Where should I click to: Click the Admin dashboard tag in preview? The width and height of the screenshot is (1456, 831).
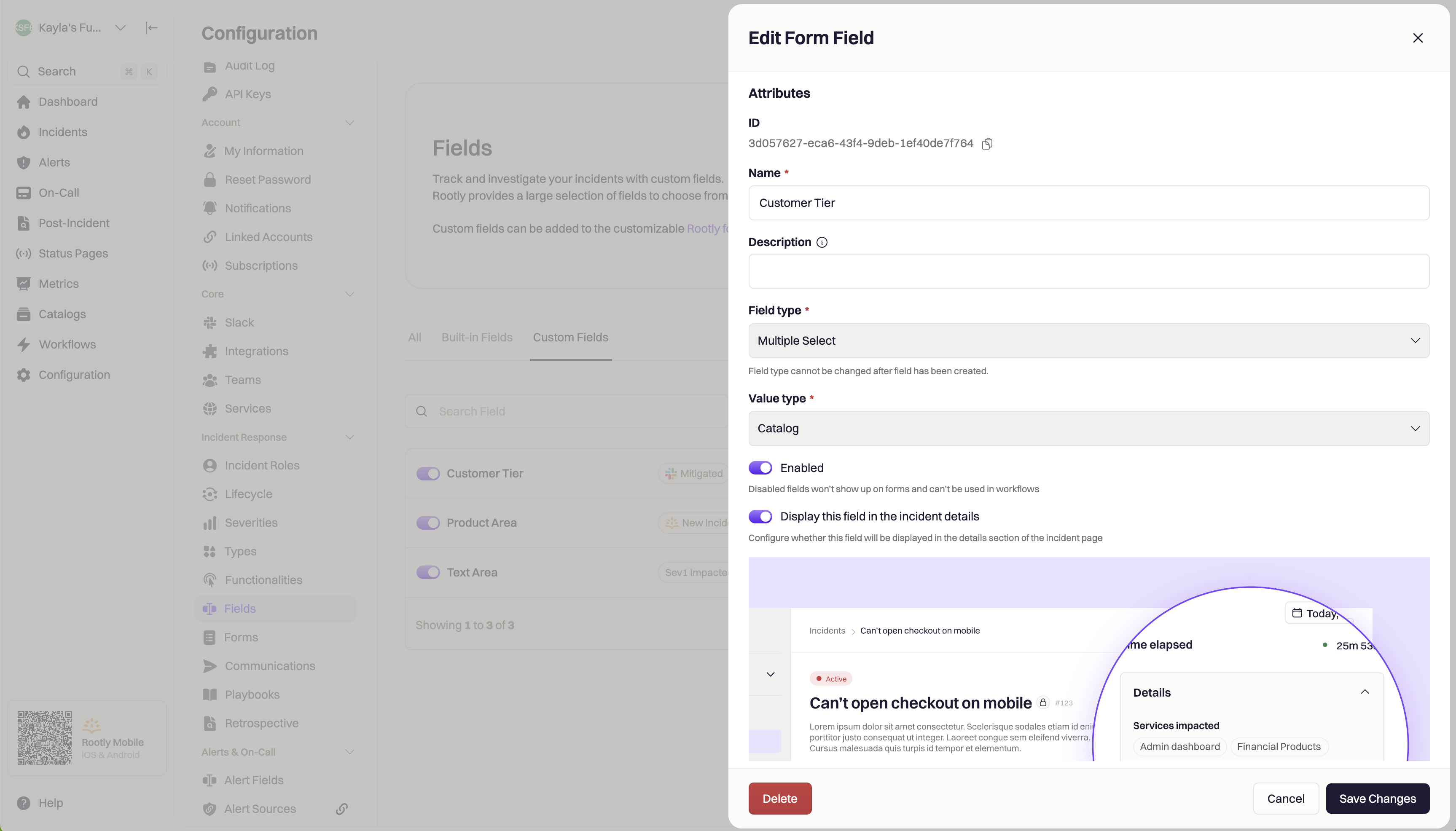[1180, 747]
